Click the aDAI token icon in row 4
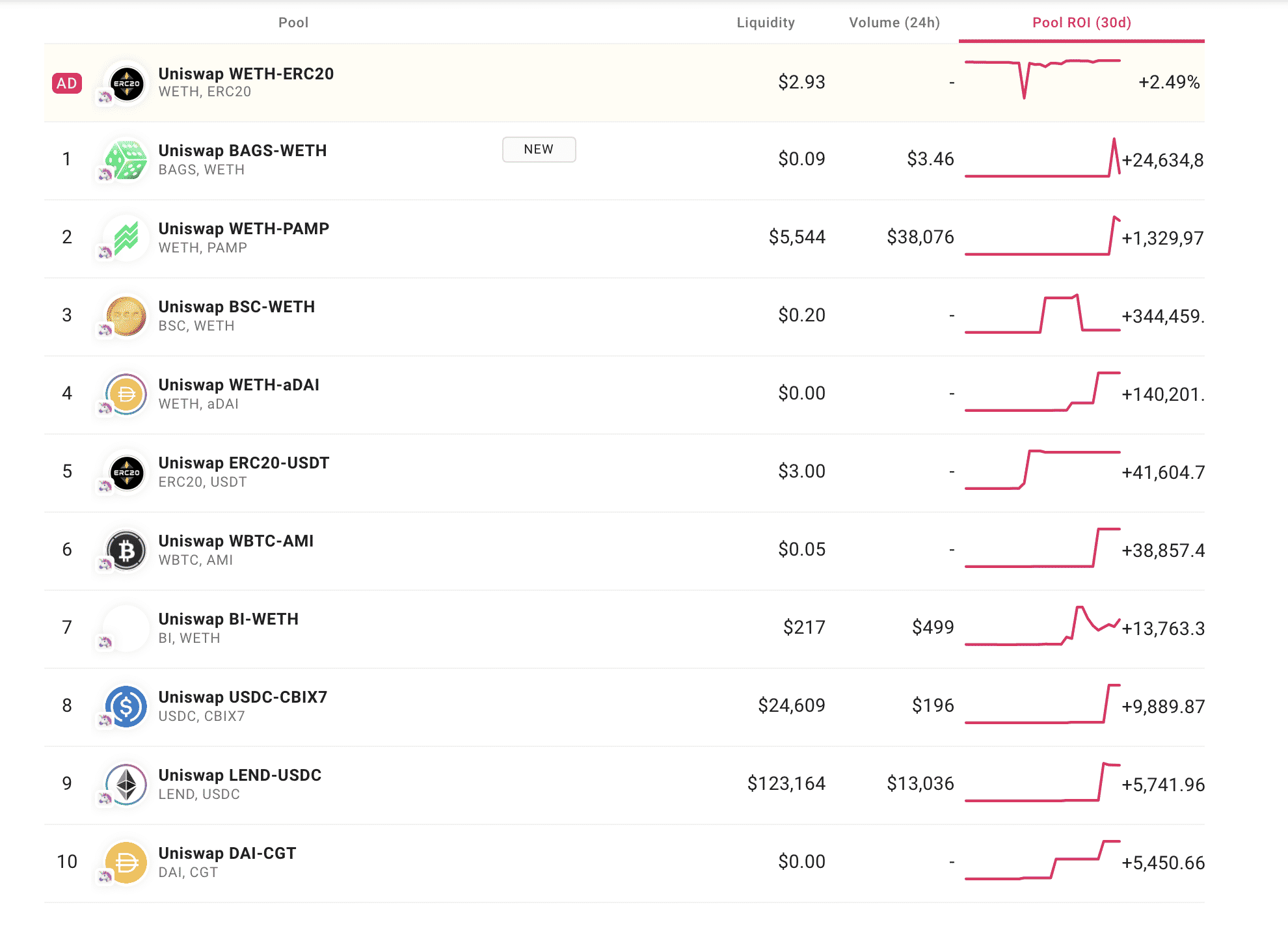 point(126,394)
